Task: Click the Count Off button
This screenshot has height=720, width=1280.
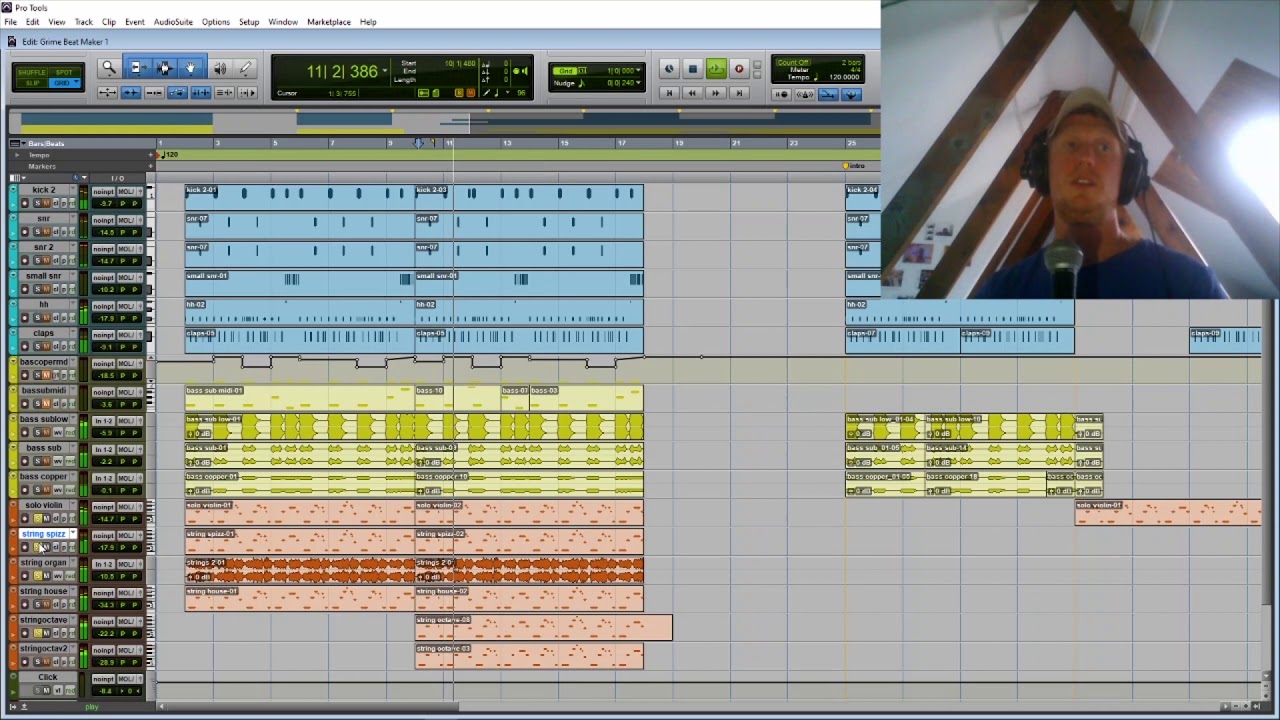Action: 795,63
